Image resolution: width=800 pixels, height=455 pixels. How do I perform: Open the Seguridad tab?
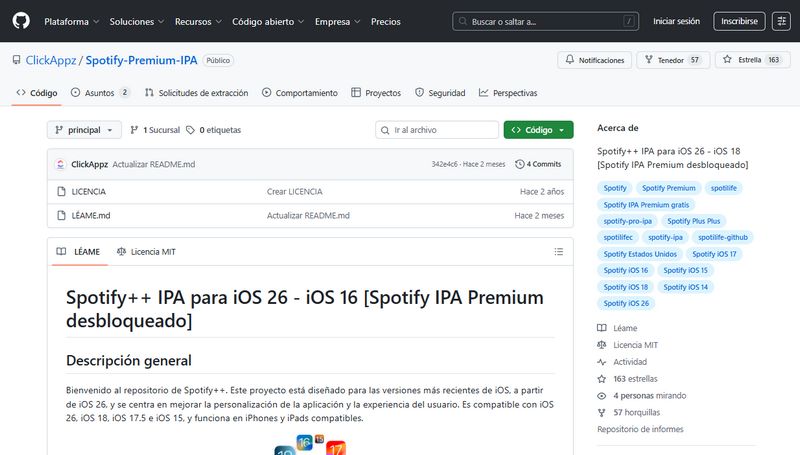[440, 93]
